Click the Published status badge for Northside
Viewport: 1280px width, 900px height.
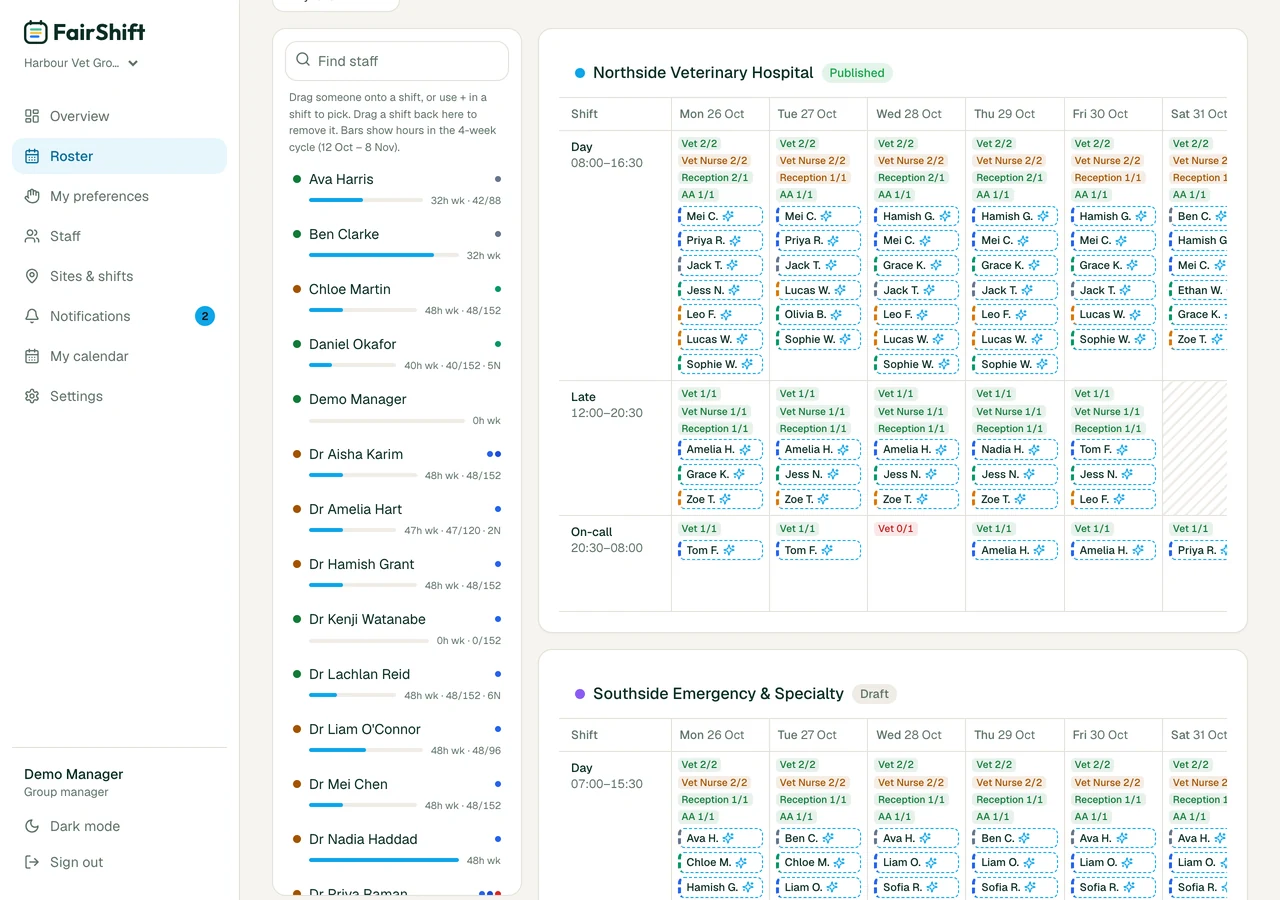click(857, 73)
